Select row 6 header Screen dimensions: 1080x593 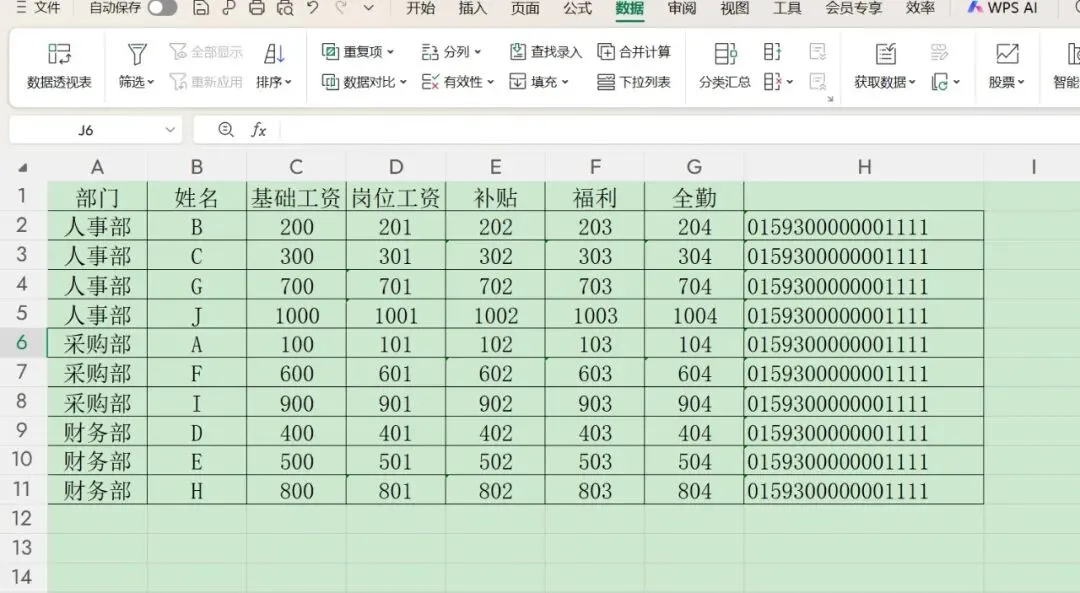[22, 342]
